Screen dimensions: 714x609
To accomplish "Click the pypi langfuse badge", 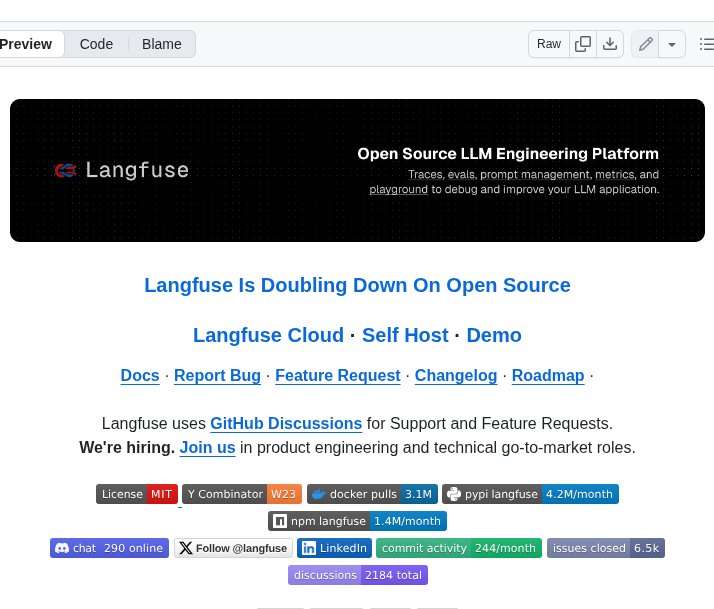I will pyautogui.click(x=530, y=494).
